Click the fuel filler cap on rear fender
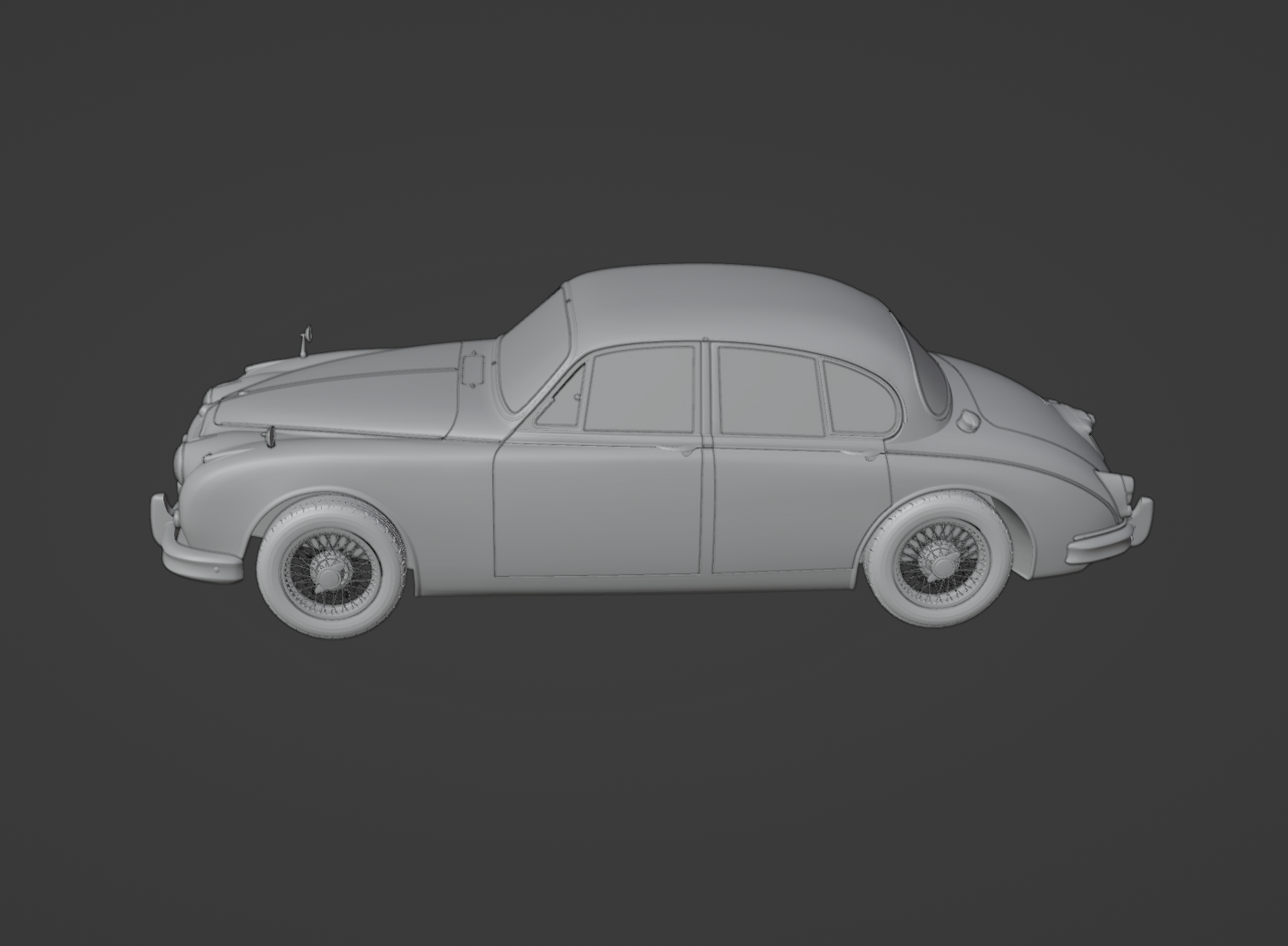The width and height of the screenshot is (1288, 946). [968, 419]
